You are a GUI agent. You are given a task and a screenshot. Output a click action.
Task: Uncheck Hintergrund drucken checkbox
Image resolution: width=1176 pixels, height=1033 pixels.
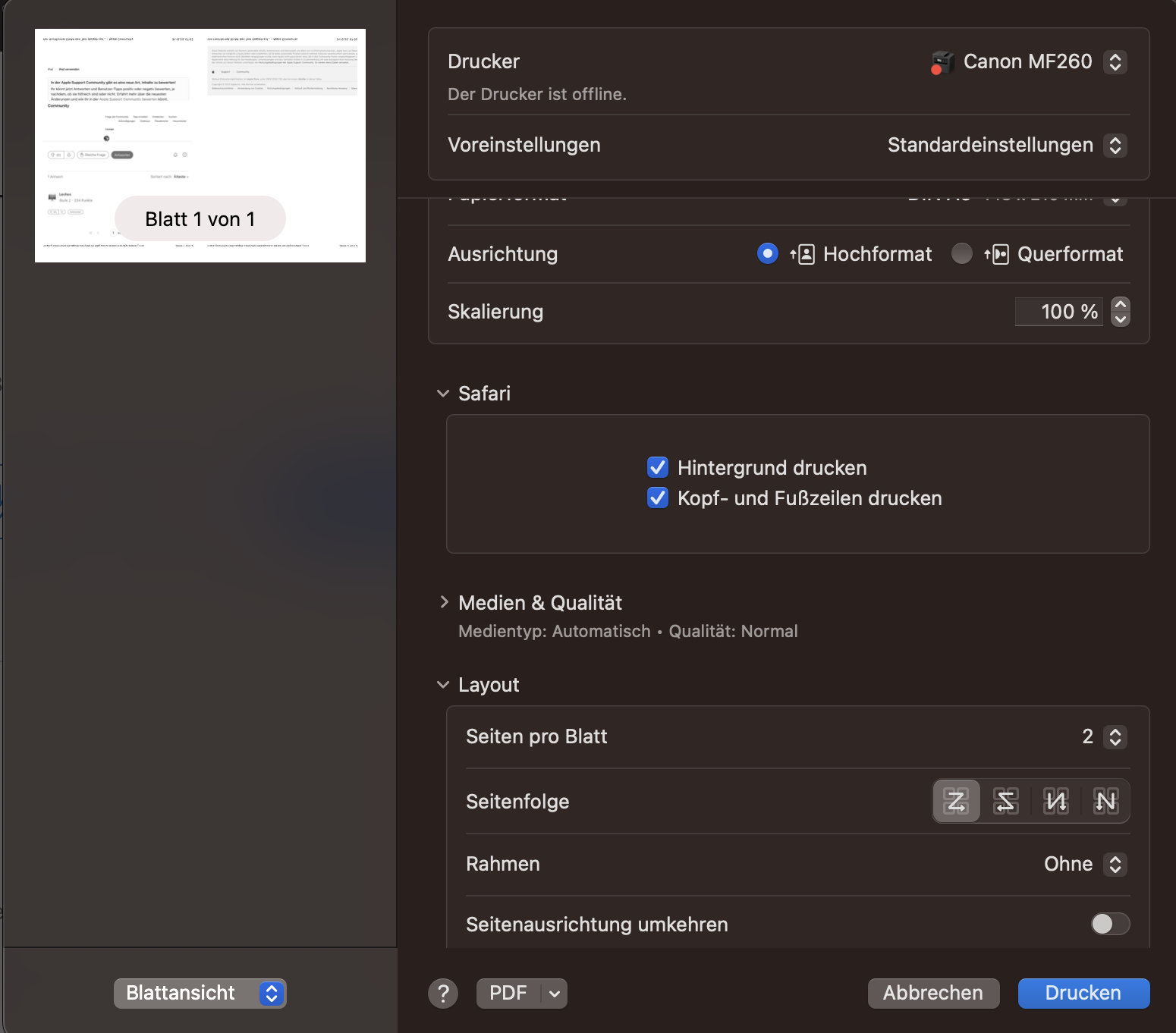(x=658, y=467)
